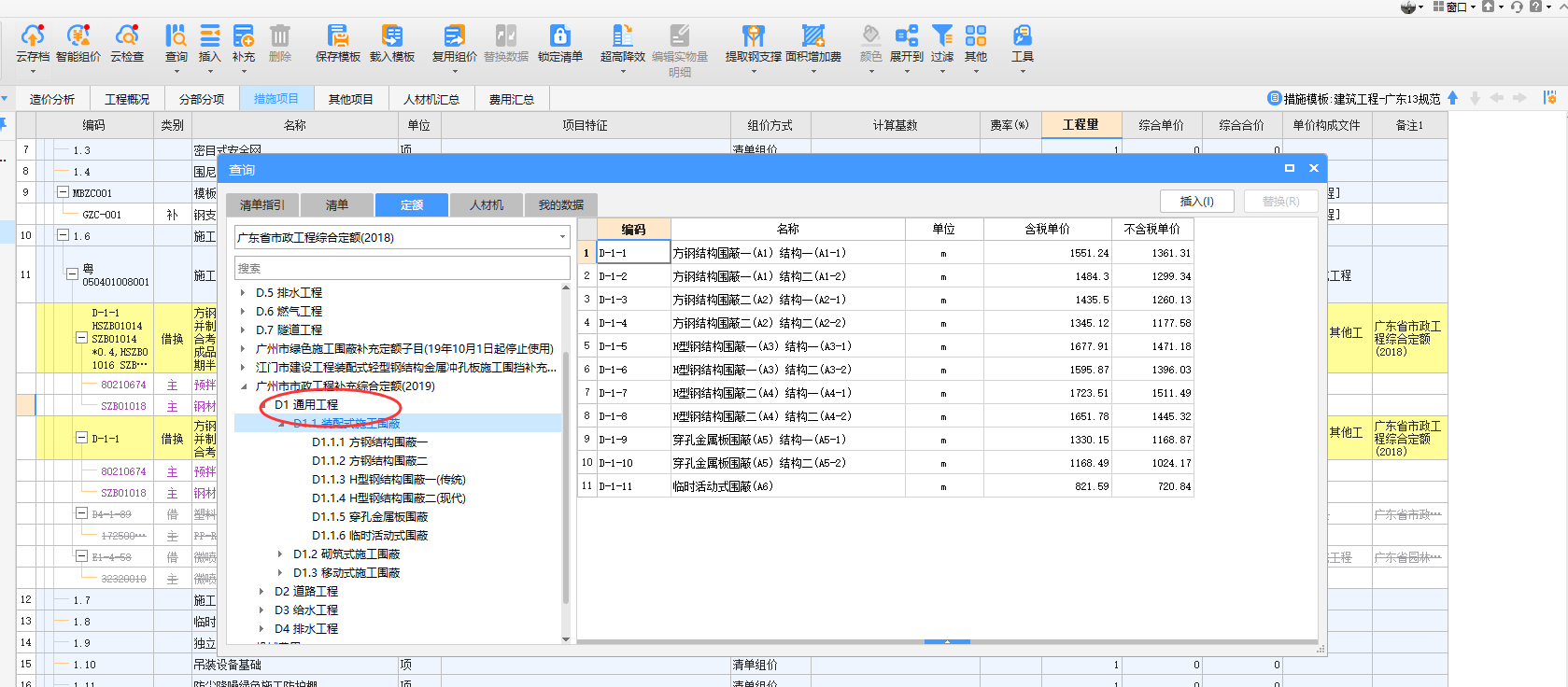
Task: Expand D2 道路工程 node
Action: (x=261, y=591)
